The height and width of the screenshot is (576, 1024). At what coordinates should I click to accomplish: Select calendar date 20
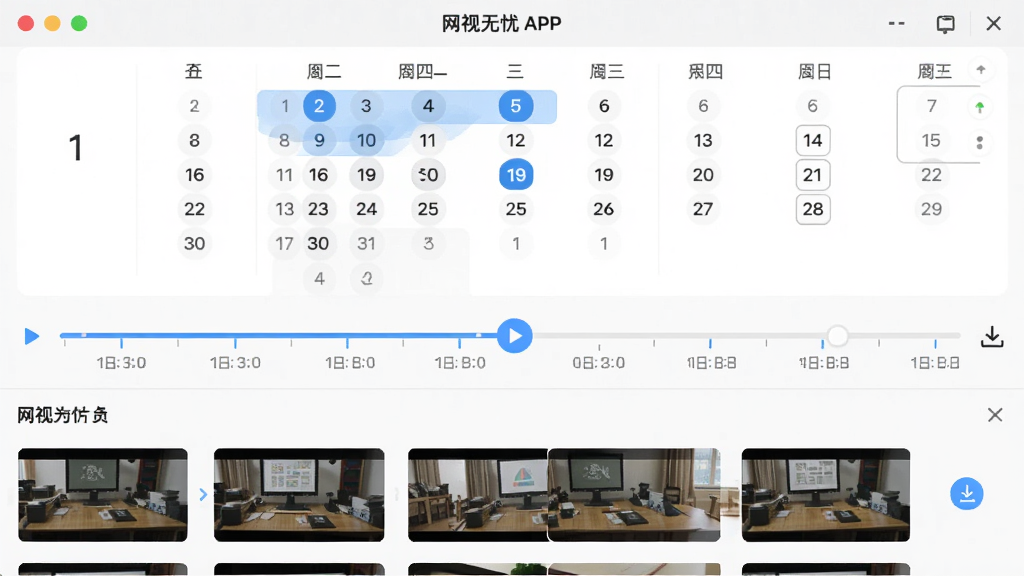click(x=703, y=175)
